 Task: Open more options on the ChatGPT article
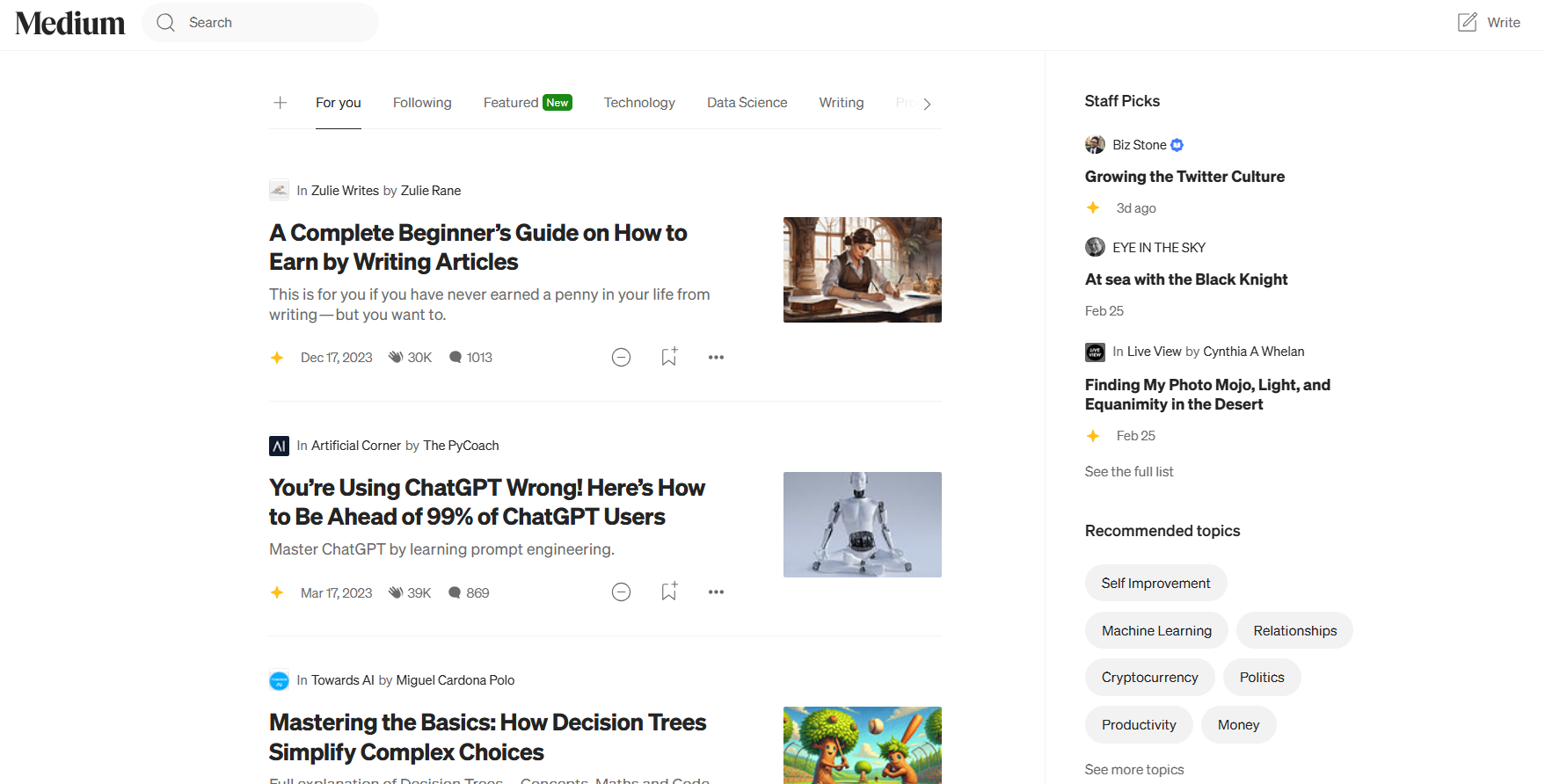coord(716,592)
